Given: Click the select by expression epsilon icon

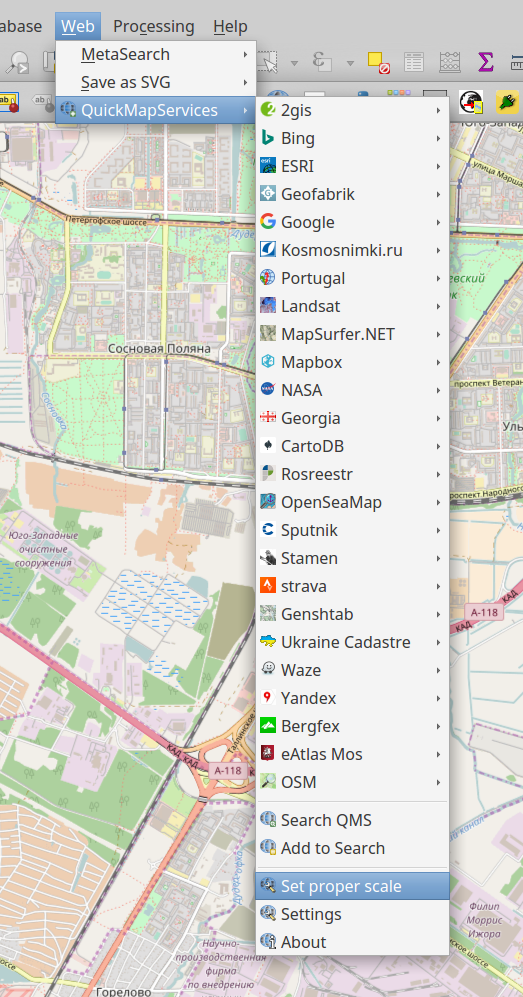Looking at the screenshot, I should tap(323, 62).
